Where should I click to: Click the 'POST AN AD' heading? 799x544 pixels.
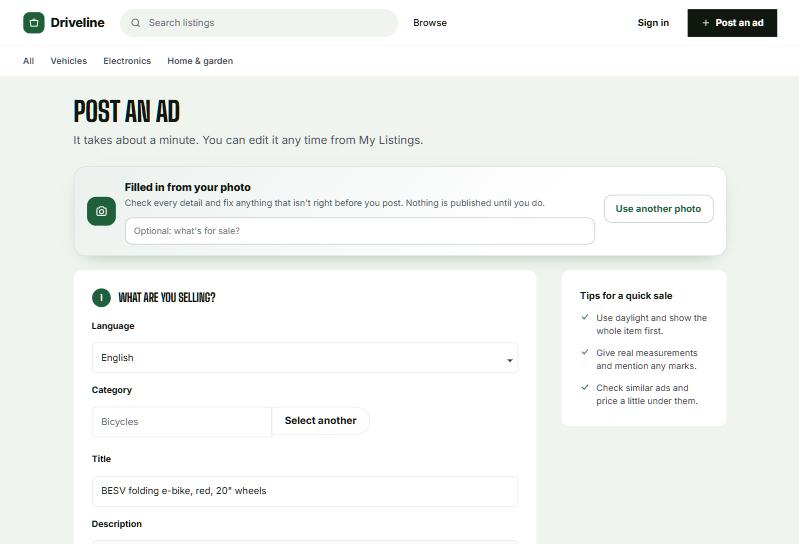[127, 112]
